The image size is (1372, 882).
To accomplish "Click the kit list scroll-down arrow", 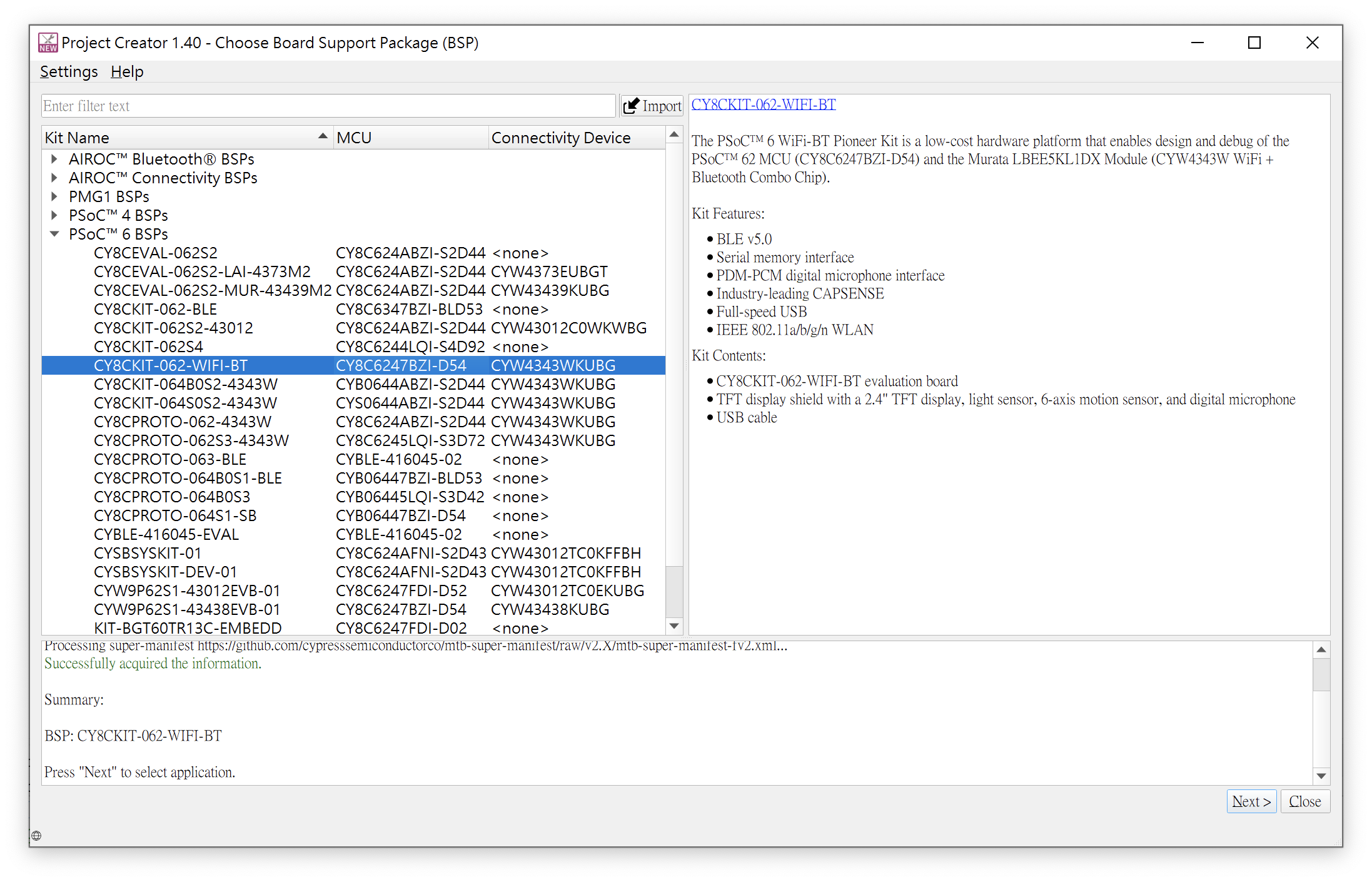I will pyautogui.click(x=674, y=626).
